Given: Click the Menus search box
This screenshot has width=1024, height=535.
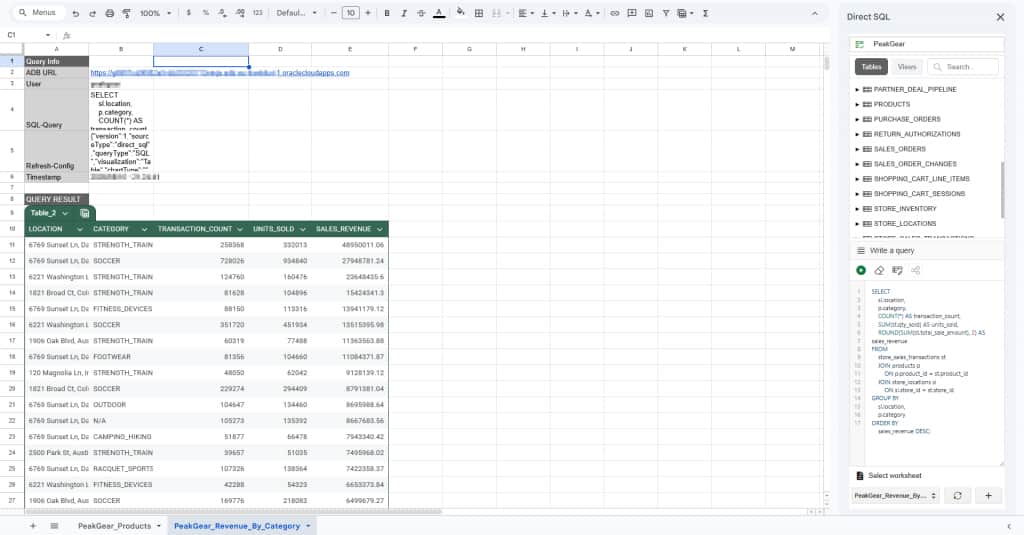Looking at the screenshot, I should [37, 12].
